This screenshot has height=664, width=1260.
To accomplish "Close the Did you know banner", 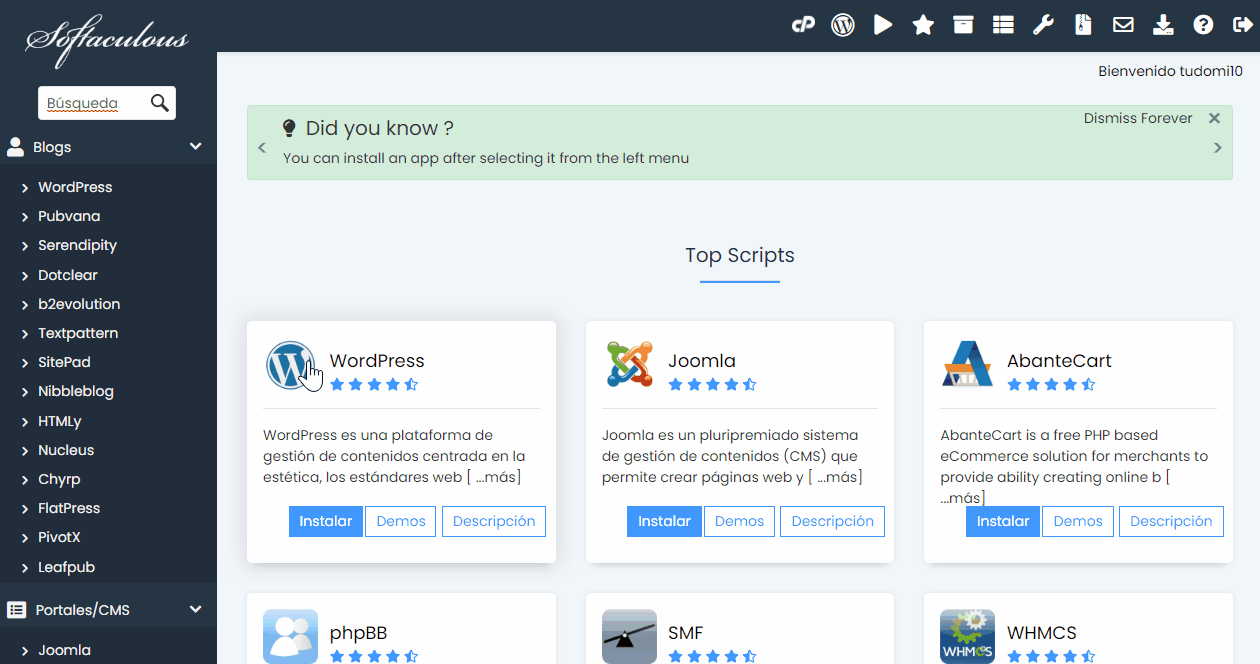I will (1214, 118).
